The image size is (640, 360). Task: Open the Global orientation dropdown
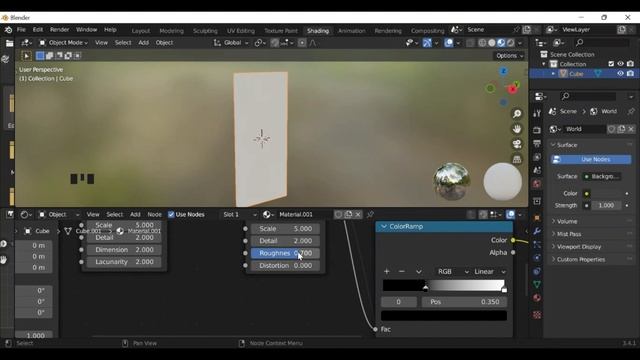click(x=231, y=43)
